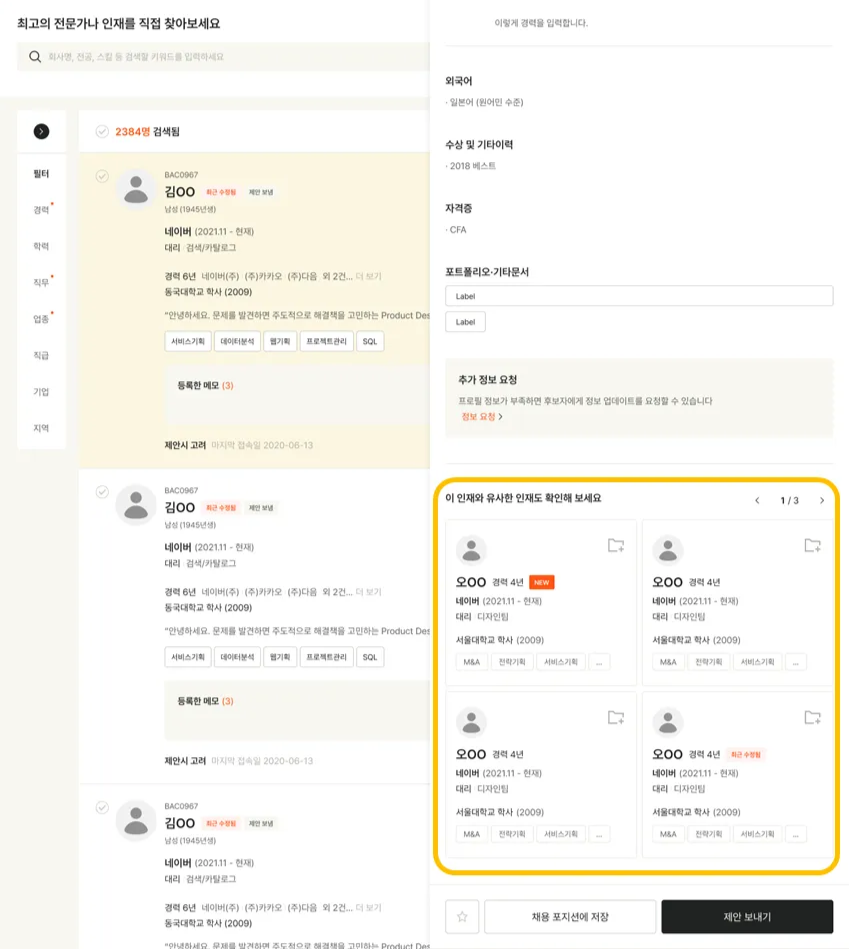The image size is (849, 949).
Task: Open avatar of highlighted first 김OO card
Action: (x=136, y=189)
